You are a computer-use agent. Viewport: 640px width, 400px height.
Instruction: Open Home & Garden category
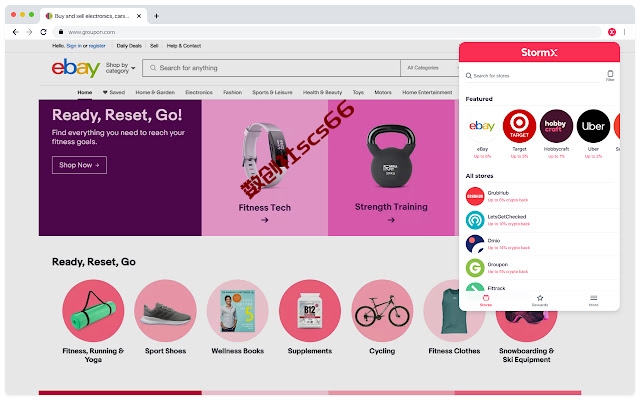coord(155,92)
